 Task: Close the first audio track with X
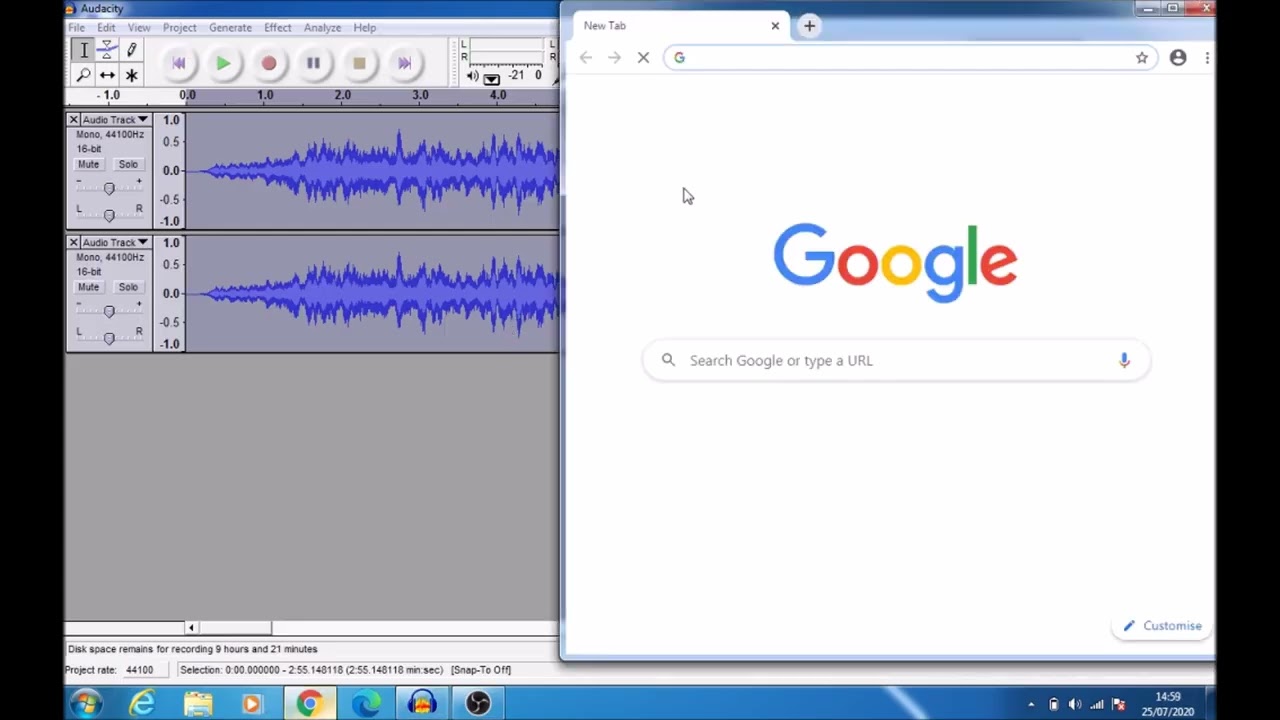point(73,120)
